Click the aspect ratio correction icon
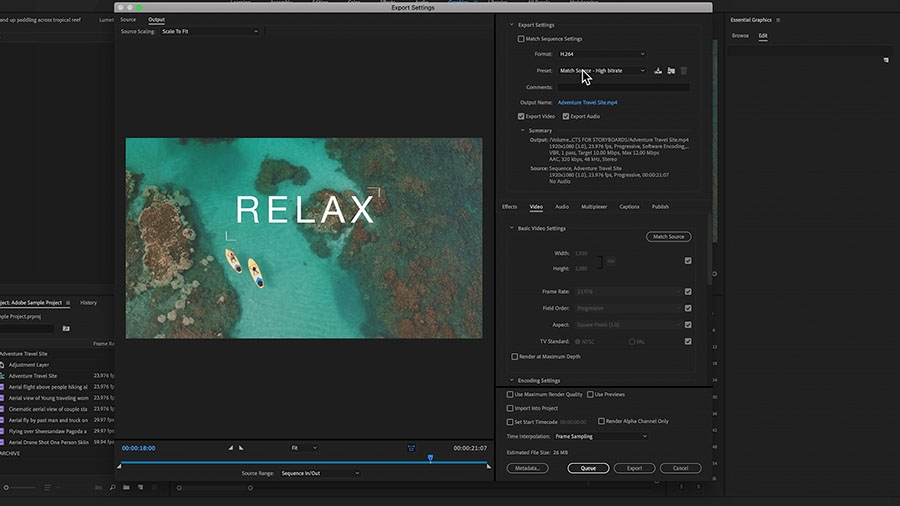The height and width of the screenshot is (506, 900). [x=411, y=448]
